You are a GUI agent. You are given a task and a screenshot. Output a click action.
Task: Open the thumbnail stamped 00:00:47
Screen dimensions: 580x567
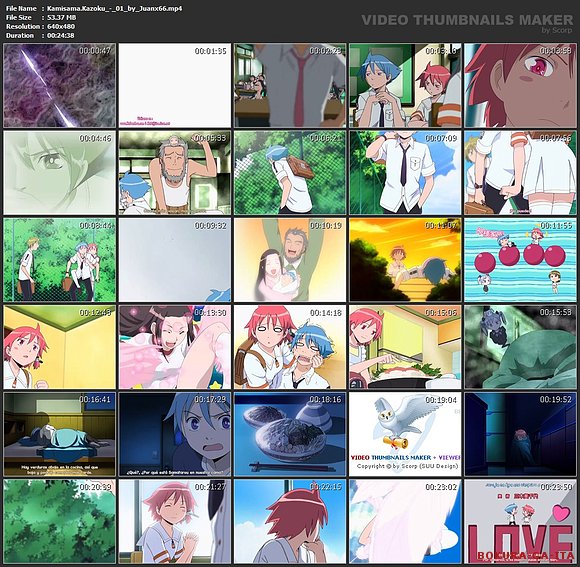60,85
